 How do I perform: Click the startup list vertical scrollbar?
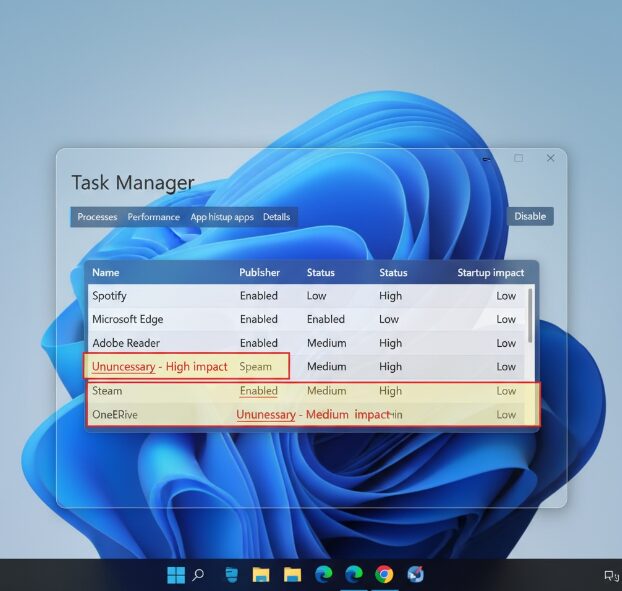point(530,315)
